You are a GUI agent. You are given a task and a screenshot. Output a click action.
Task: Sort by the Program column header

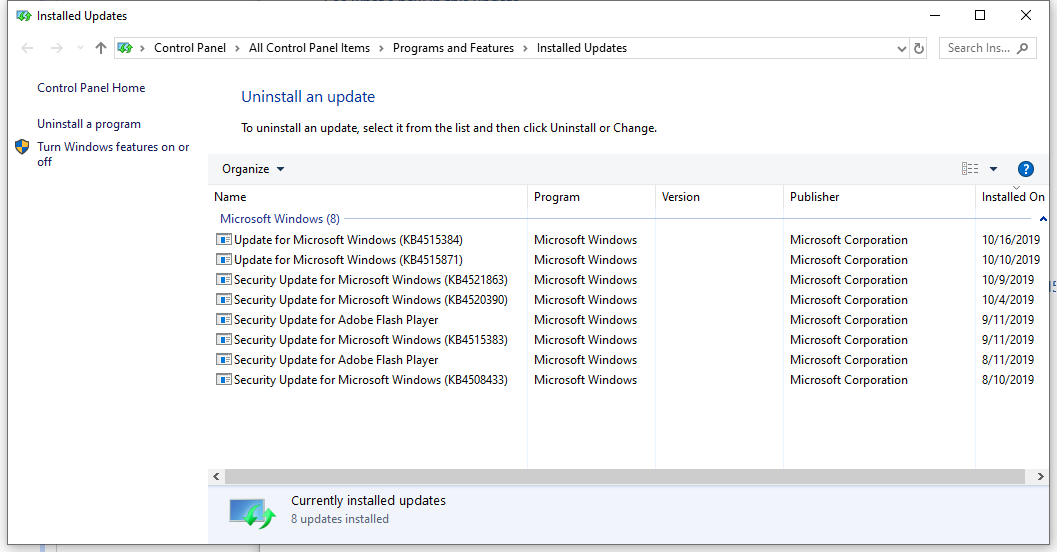pyautogui.click(x=591, y=197)
